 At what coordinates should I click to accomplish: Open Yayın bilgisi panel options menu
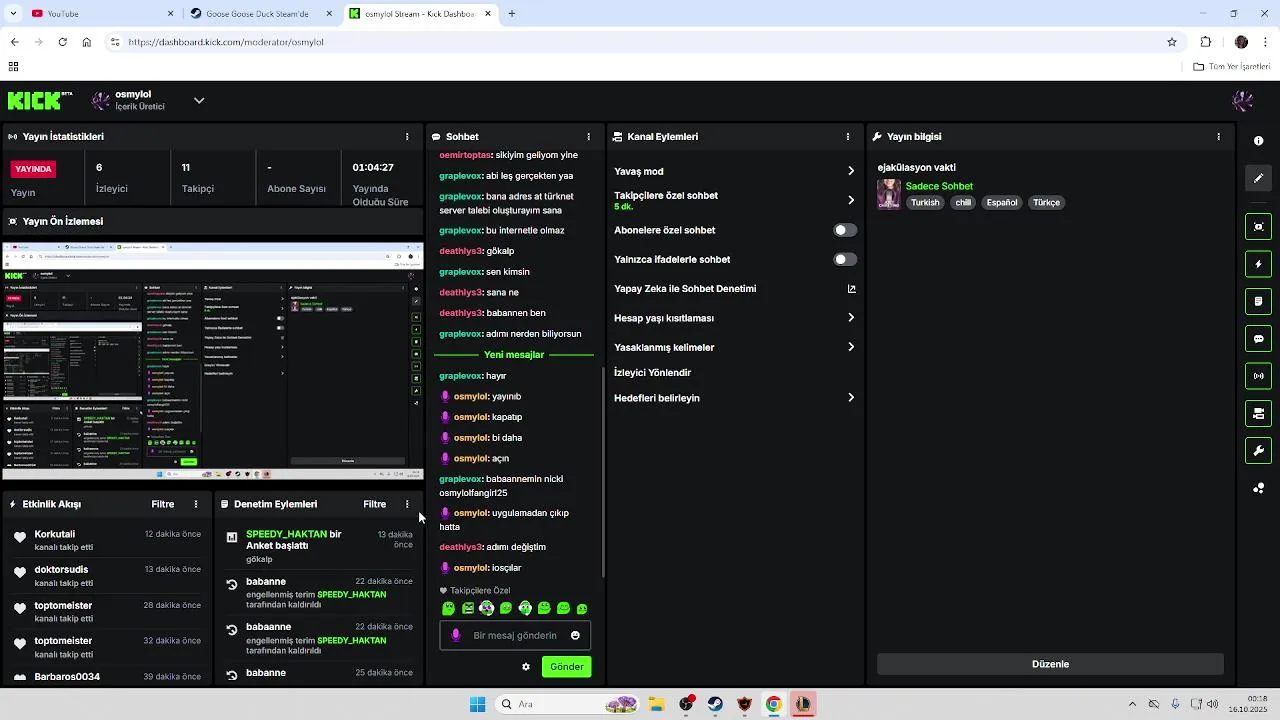coord(1218,136)
